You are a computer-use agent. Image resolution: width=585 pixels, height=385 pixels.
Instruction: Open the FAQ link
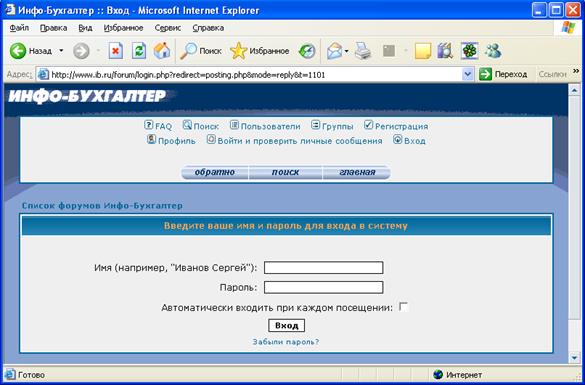[x=163, y=126]
